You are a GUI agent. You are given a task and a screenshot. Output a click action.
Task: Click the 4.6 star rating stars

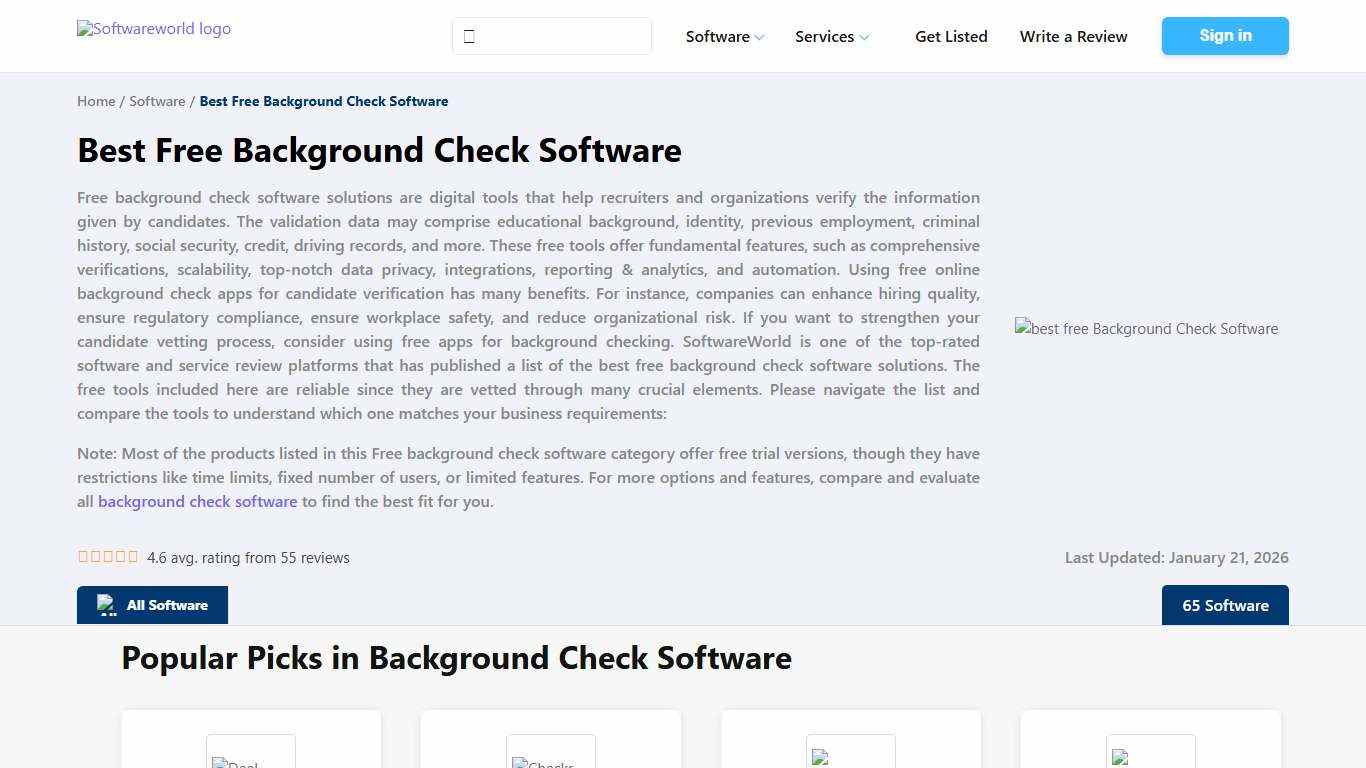coord(107,556)
